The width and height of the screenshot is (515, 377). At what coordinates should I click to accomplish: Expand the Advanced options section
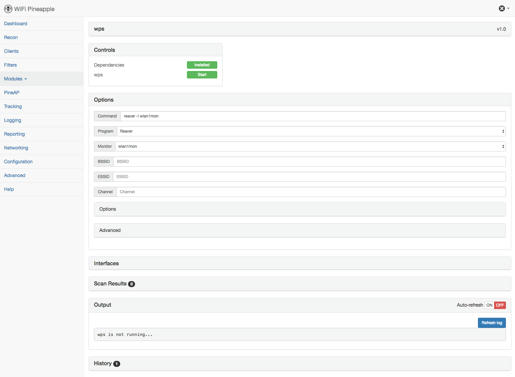tap(300, 230)
